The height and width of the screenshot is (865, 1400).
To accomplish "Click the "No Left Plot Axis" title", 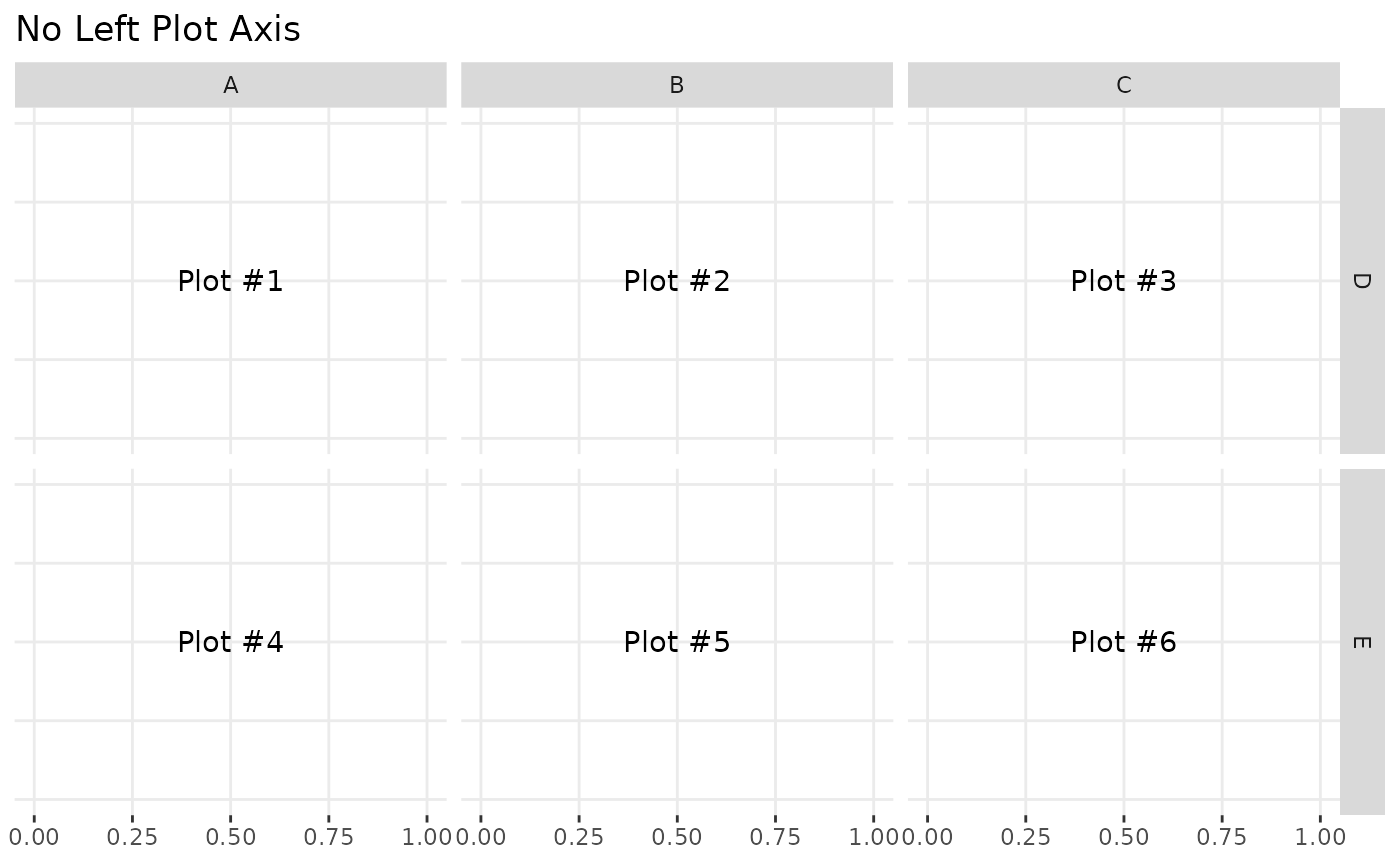I will [158, 30].
